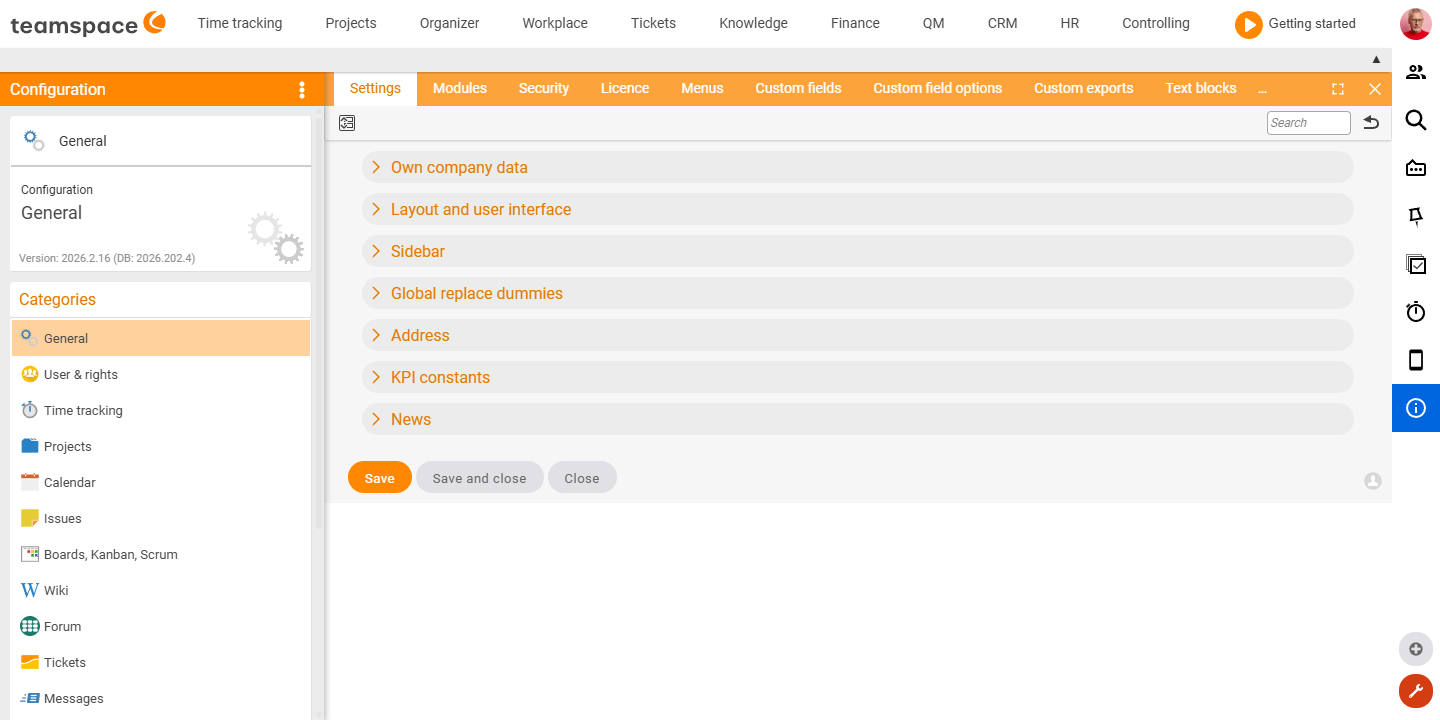The height and width of the screenshot is (720, 1440).
Task: Expand the Sidebar section
Action: 858,251
